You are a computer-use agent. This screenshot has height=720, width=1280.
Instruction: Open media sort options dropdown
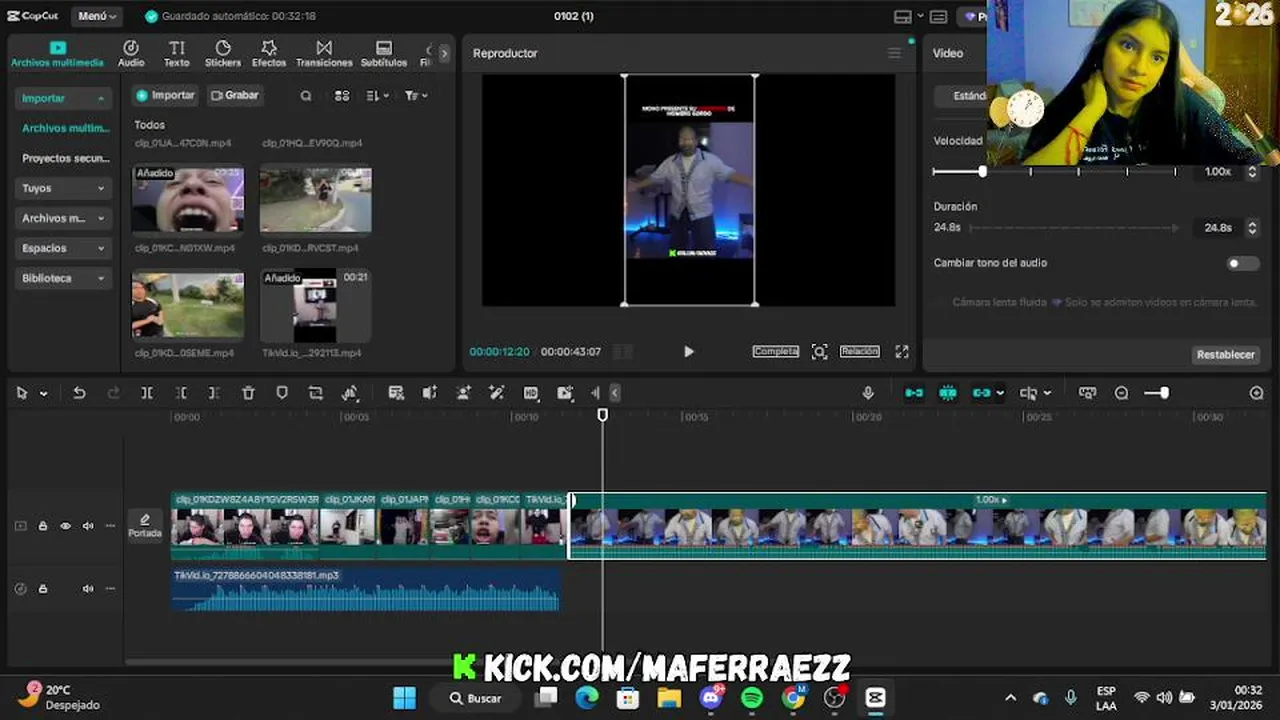[377, 96]
